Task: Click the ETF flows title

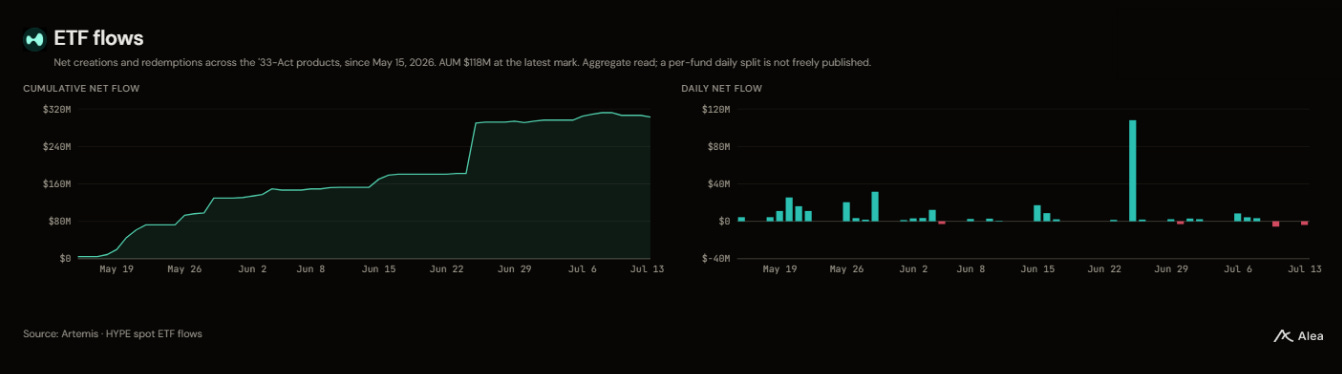Action: pyautogui.click(x=98, y=38)
